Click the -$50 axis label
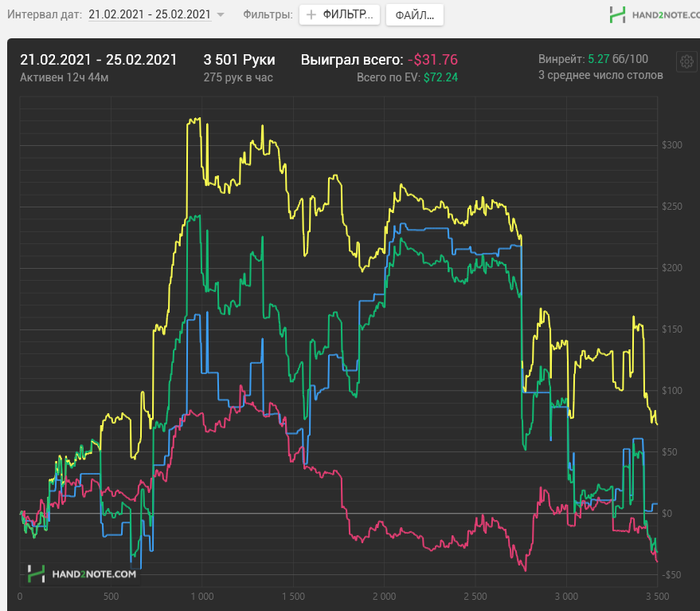This screenshot has width=700, height=611. click(672, 575)
